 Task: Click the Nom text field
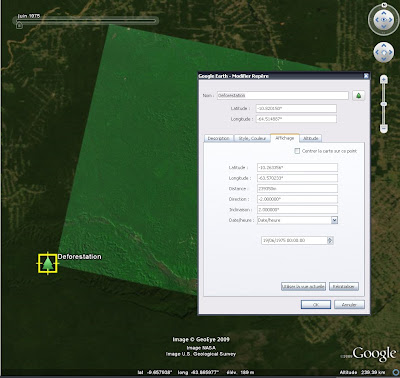click(x=283, y=95)
